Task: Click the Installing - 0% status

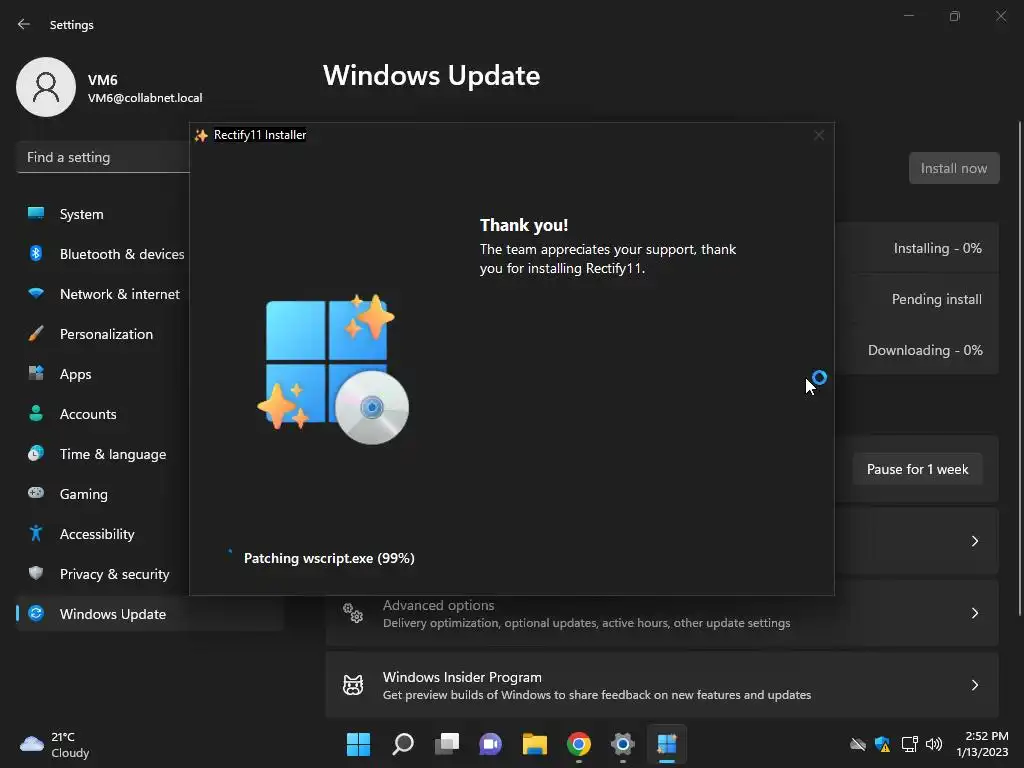Action: coord(937,248)
